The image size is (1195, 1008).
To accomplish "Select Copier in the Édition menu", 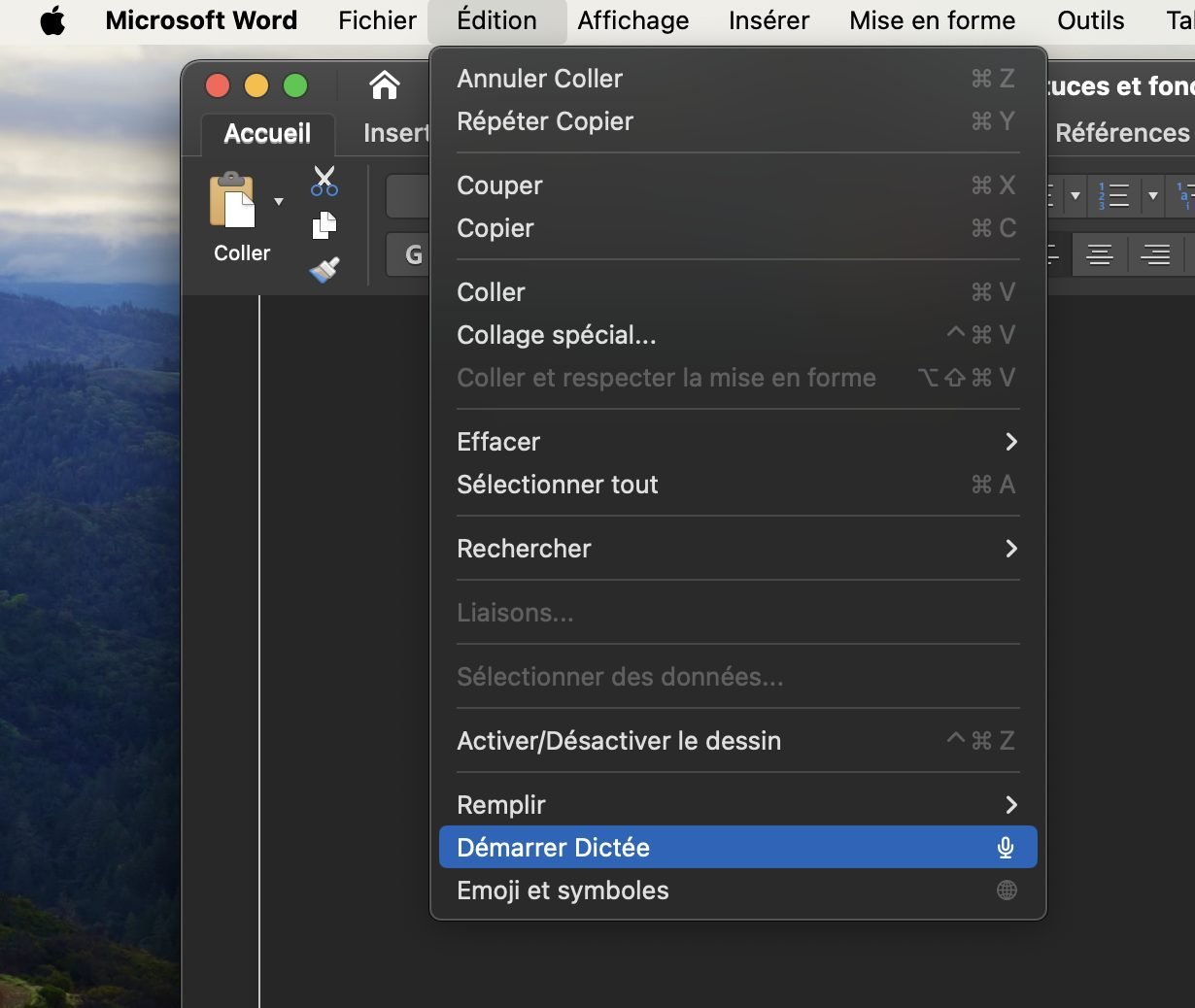I will click(737, 228).
